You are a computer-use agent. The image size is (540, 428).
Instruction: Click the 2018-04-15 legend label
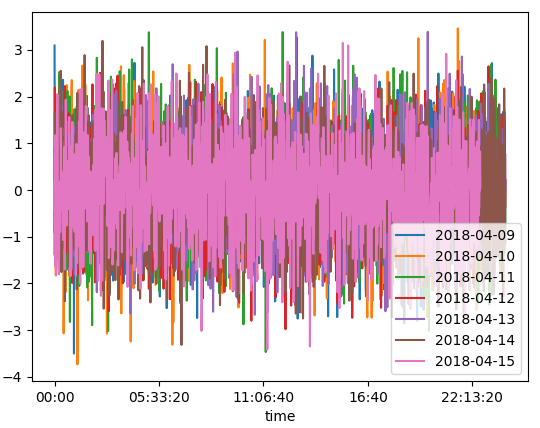click(475, 361)
